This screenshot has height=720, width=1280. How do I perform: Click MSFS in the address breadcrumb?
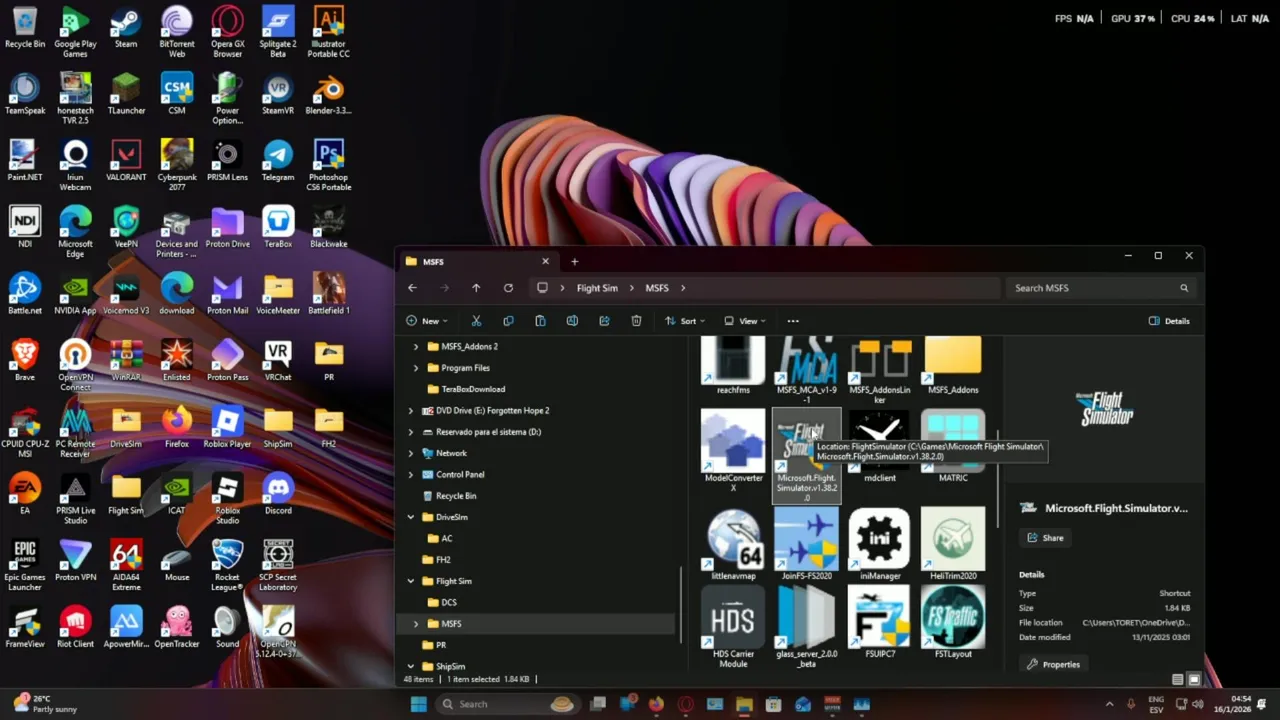click(657, 288)
